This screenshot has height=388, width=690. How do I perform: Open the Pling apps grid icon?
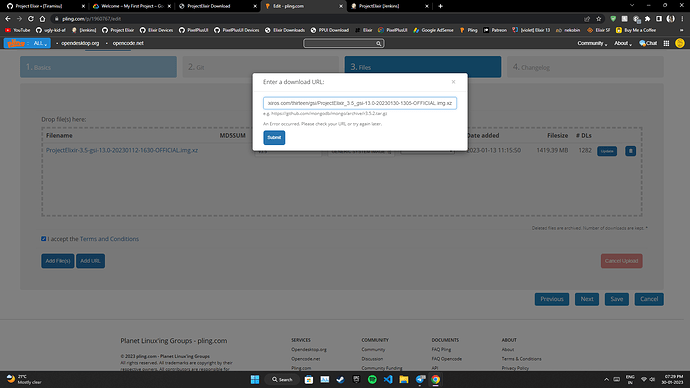[666, 43]
